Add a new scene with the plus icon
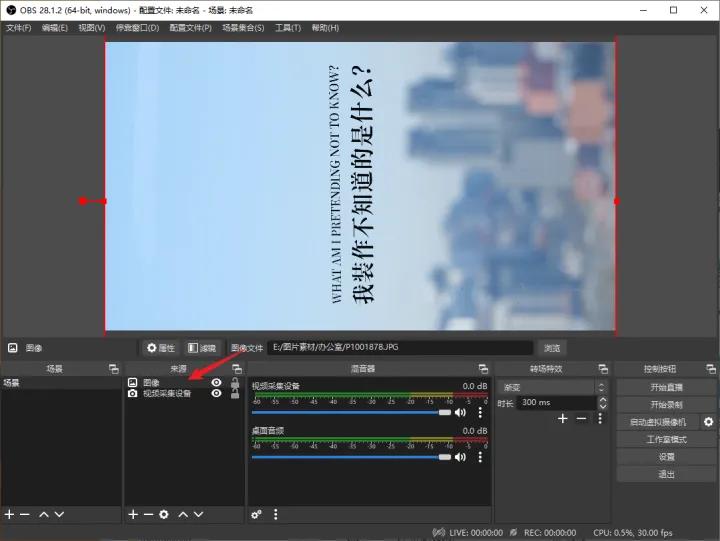The image size is (720, 541). pyautogui.click(x=9, y=514)
